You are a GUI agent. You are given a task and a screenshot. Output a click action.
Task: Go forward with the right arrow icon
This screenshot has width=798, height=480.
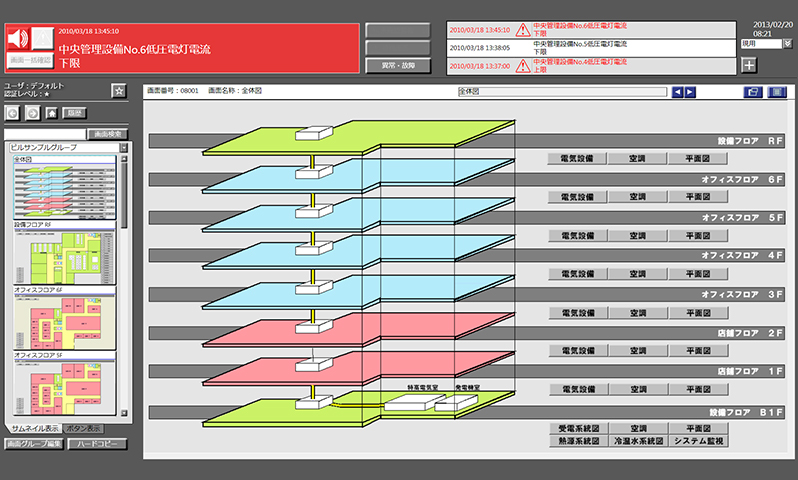pyautogui.click(x=32, y=113)
